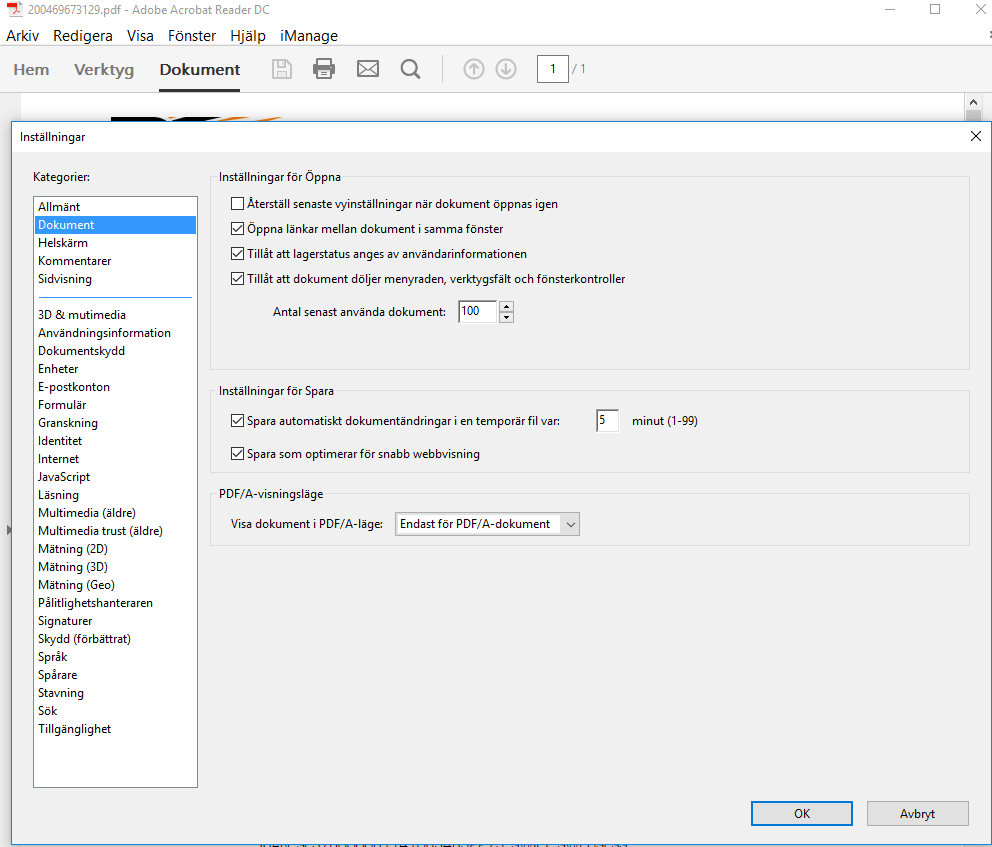992x847 pixels.
Task: Increase 'Antal senast använda dokument' with stepper arrow
Action: coord(506,306)
